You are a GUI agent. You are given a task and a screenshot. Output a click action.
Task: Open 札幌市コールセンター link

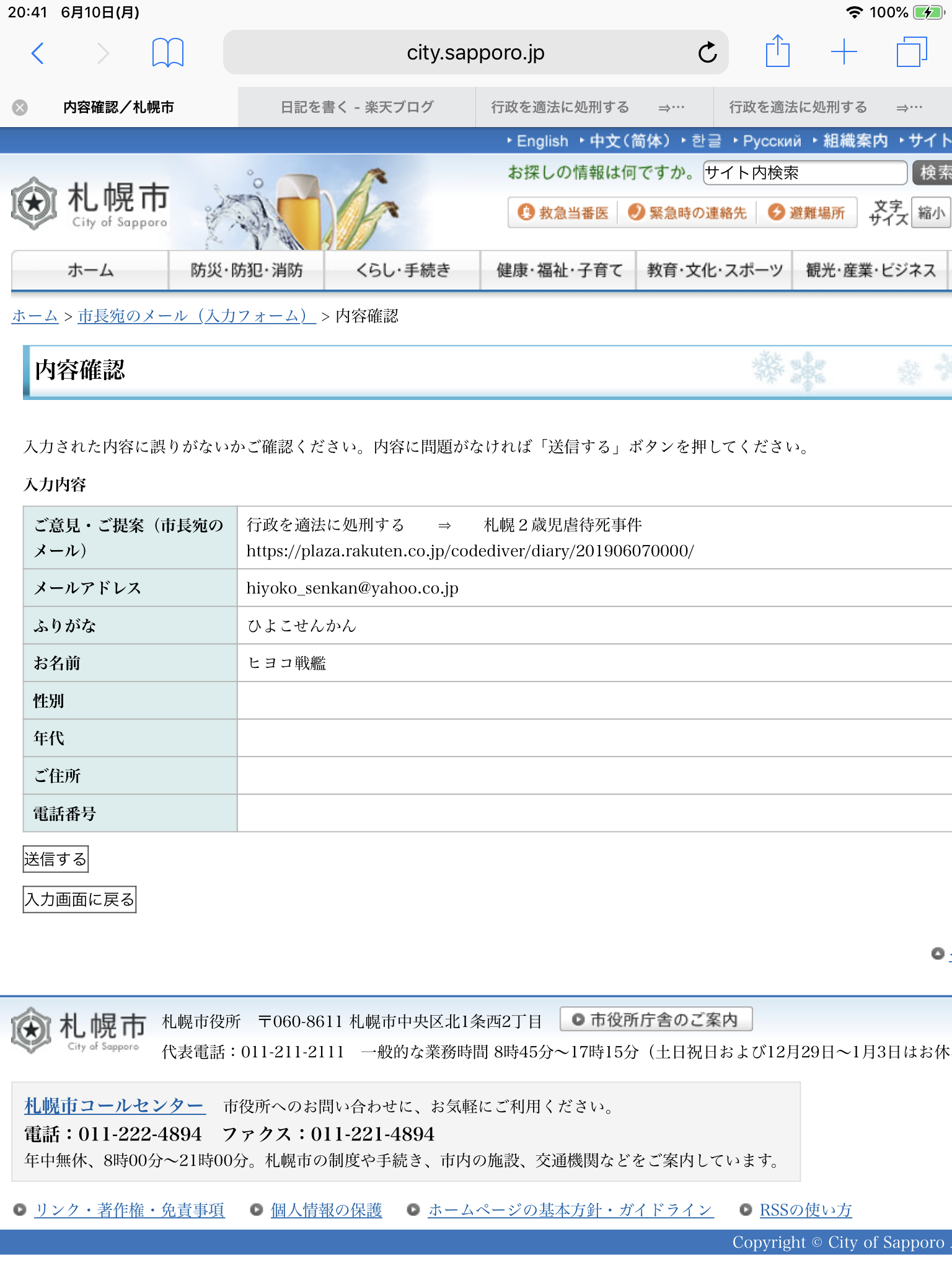[x=114, y=1106]
